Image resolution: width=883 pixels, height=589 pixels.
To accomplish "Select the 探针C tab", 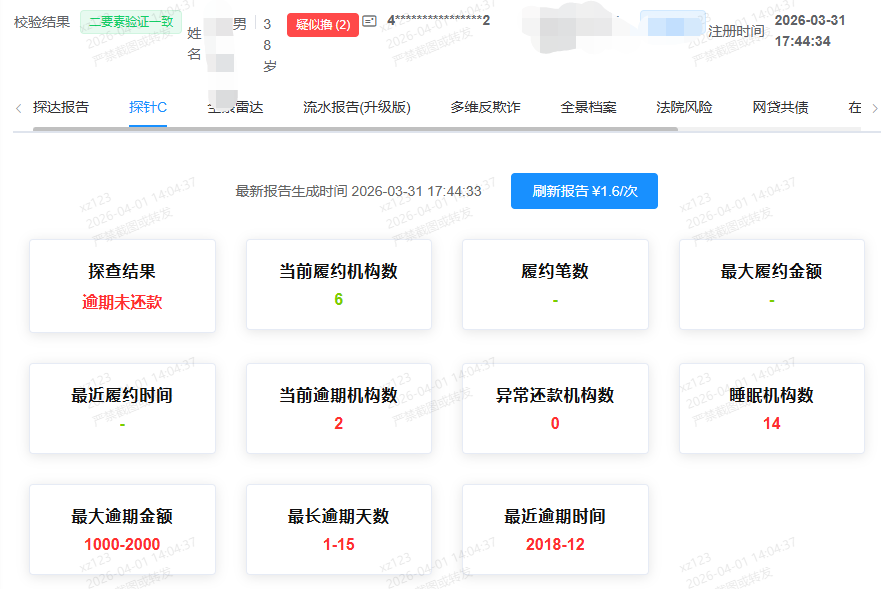I will [148, 107].
